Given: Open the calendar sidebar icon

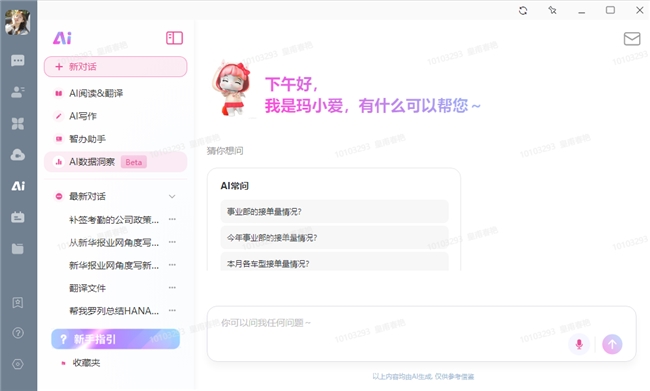Looking at the screenshot, I should pos(17,217).
